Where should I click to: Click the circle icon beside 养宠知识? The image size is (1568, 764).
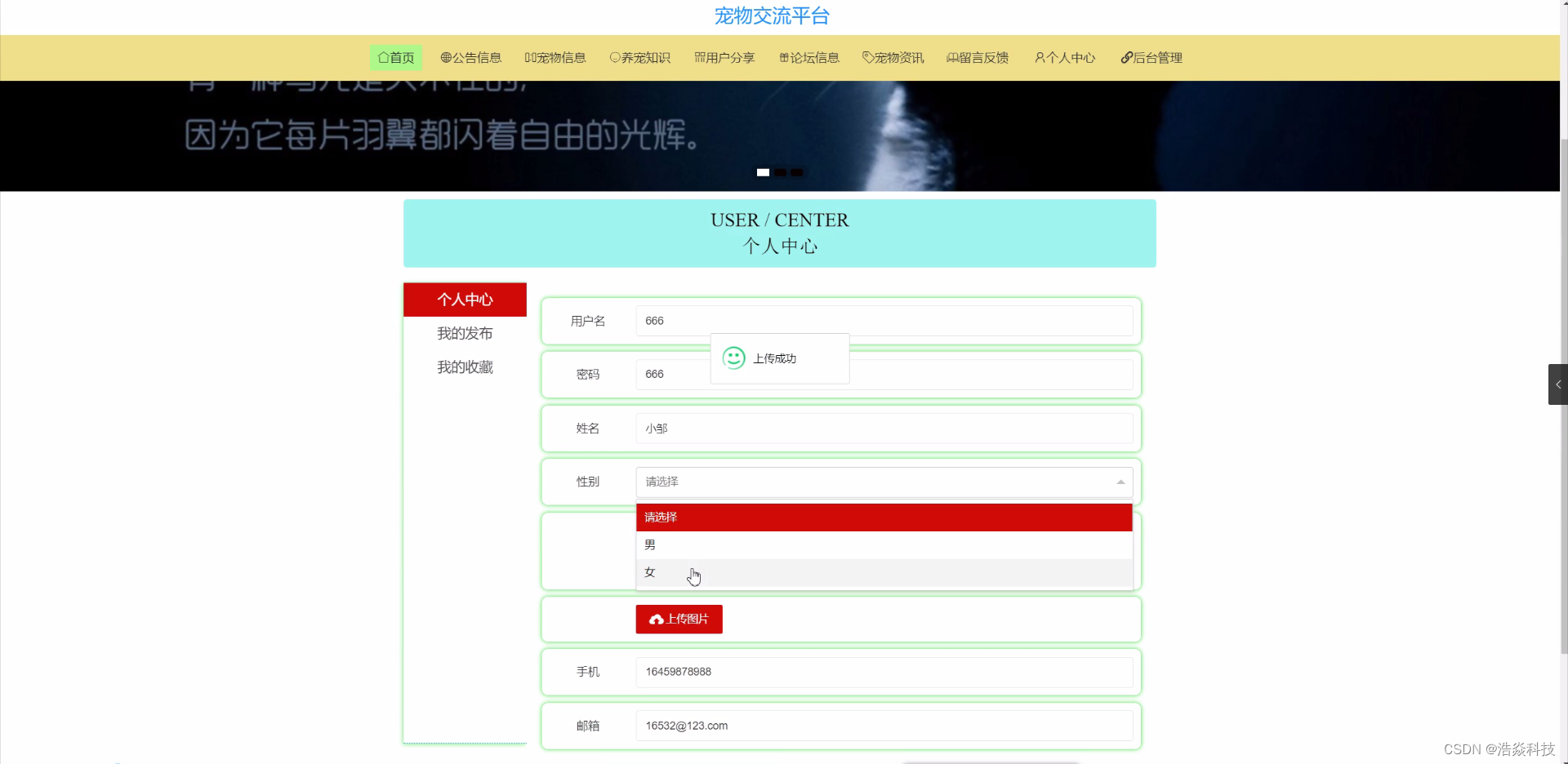614,57
